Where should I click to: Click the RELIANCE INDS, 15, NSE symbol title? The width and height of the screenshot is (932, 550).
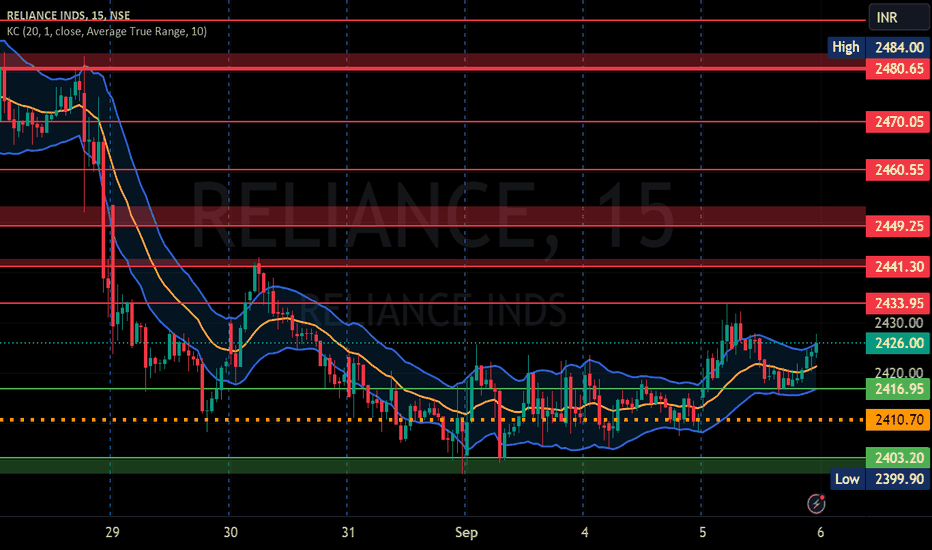[x=68, y=15]
